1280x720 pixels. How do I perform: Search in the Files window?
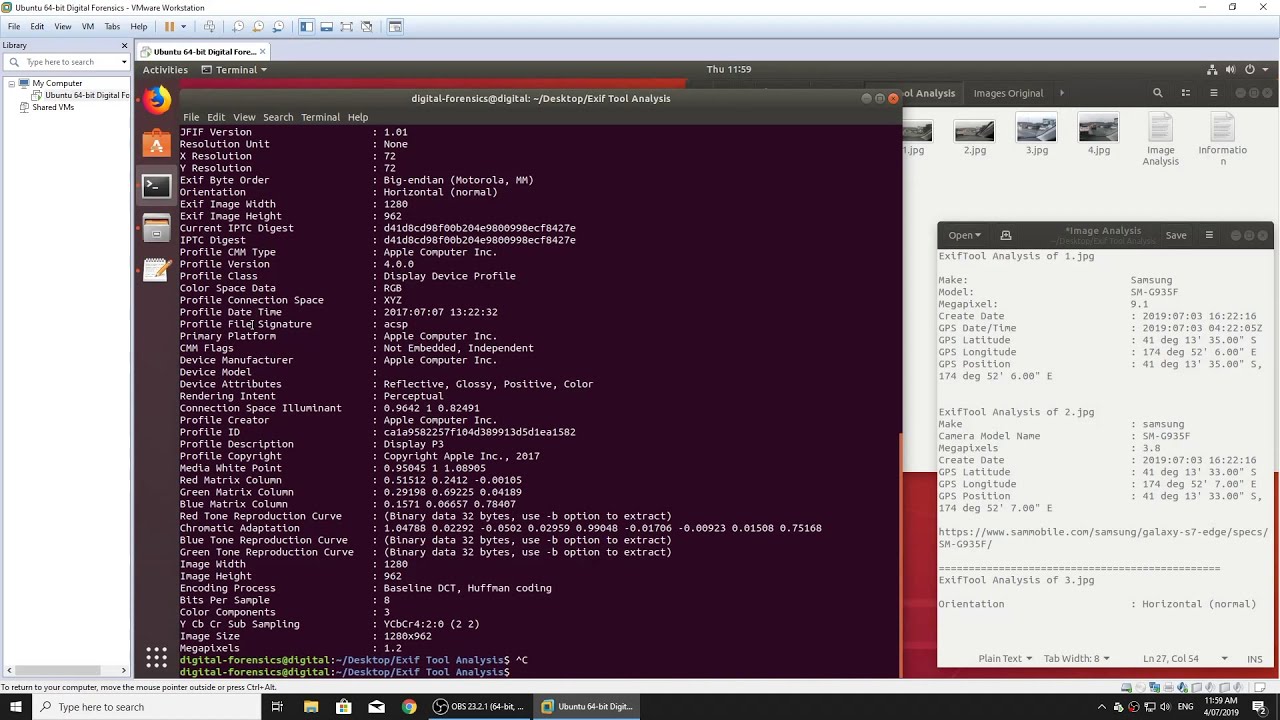[1158, 93]
